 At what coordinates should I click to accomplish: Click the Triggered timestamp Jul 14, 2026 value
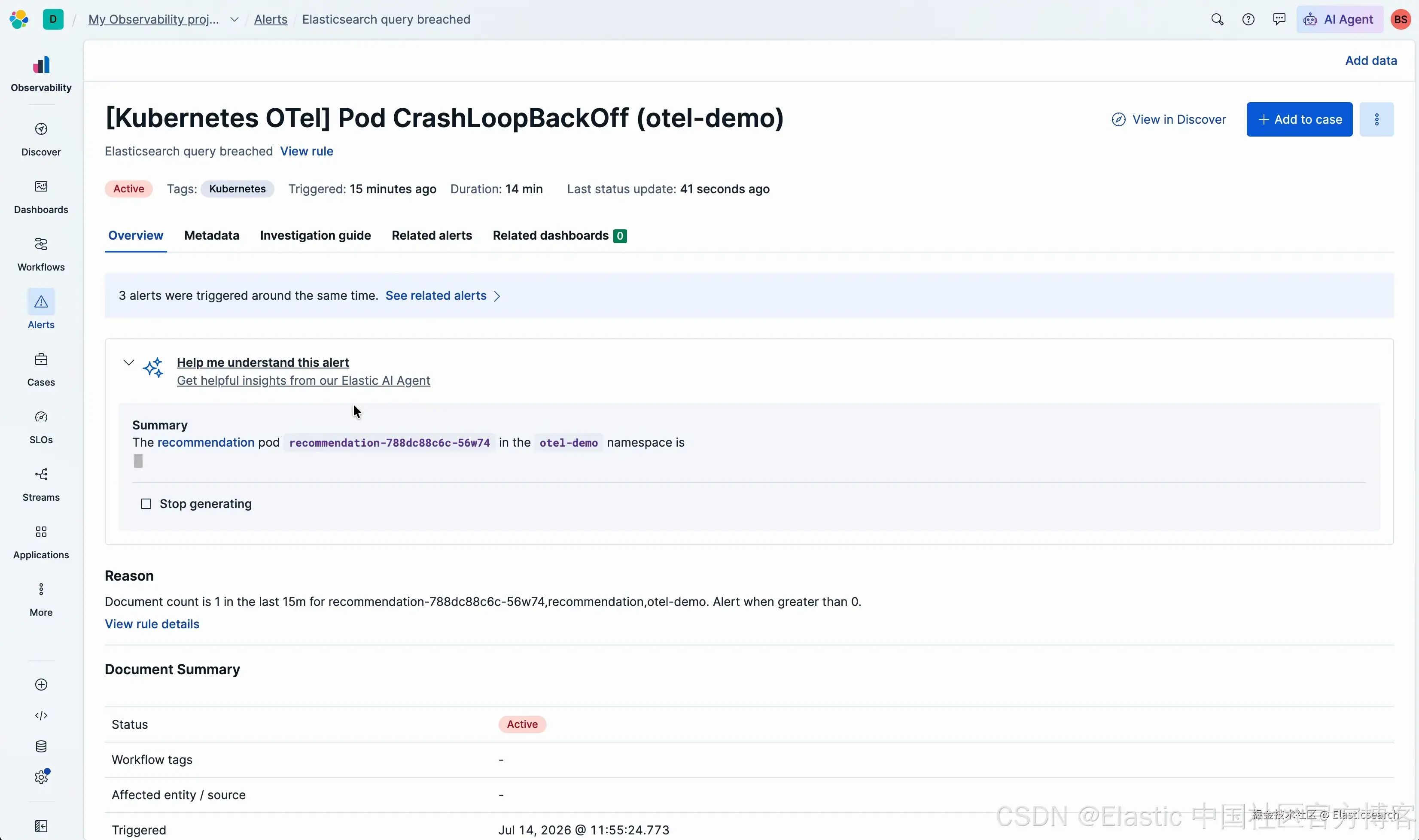[584, 830]
